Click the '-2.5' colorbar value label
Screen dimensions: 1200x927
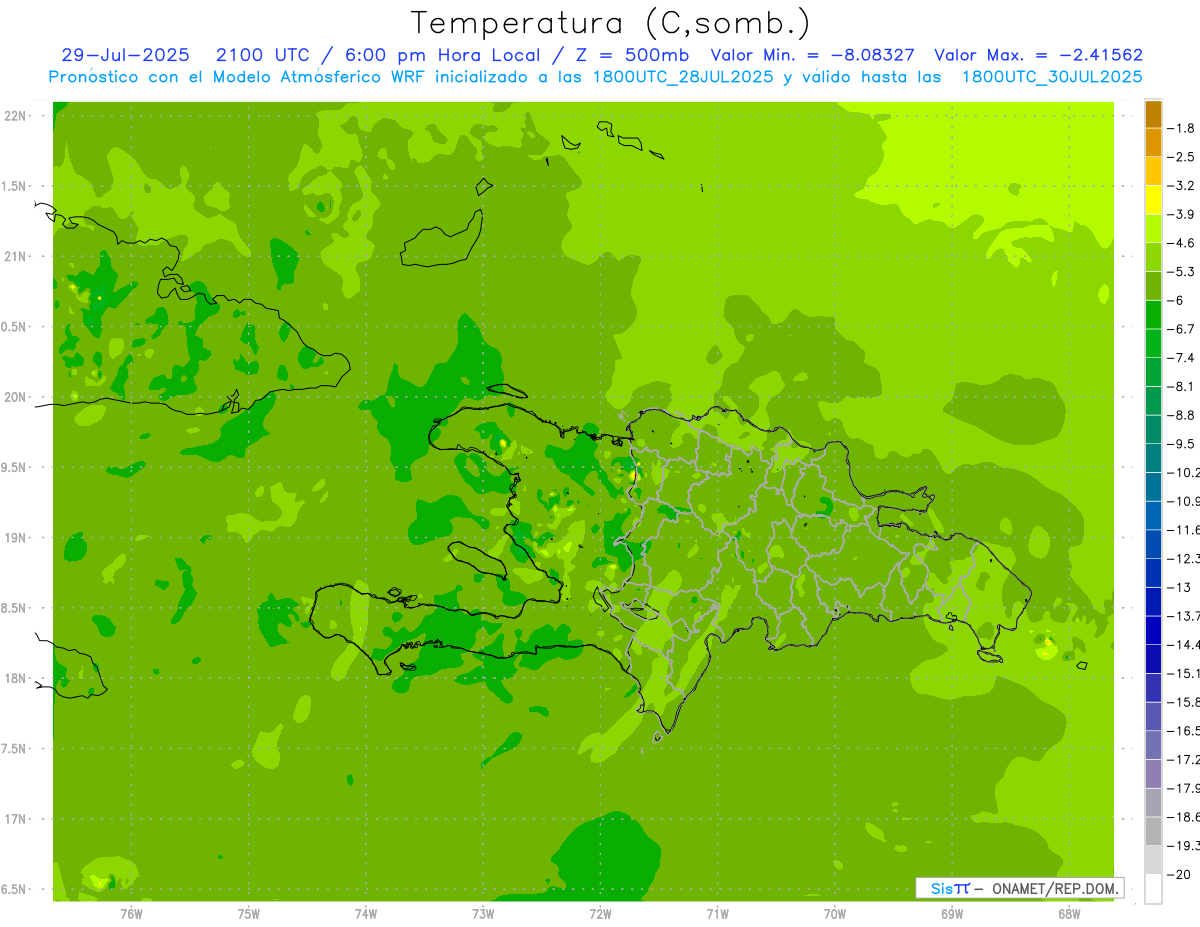1181,157
